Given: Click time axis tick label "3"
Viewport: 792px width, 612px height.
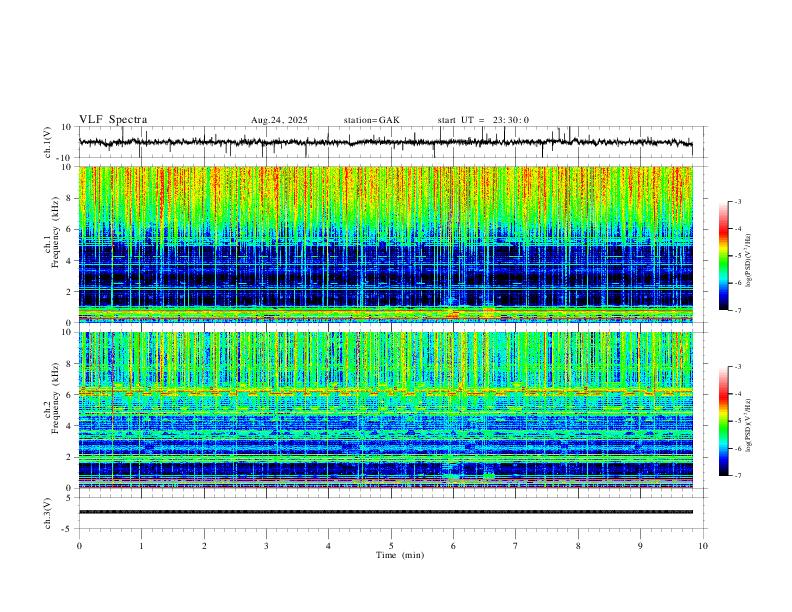Looking at the screenshot, I should (x=266, y=546).
